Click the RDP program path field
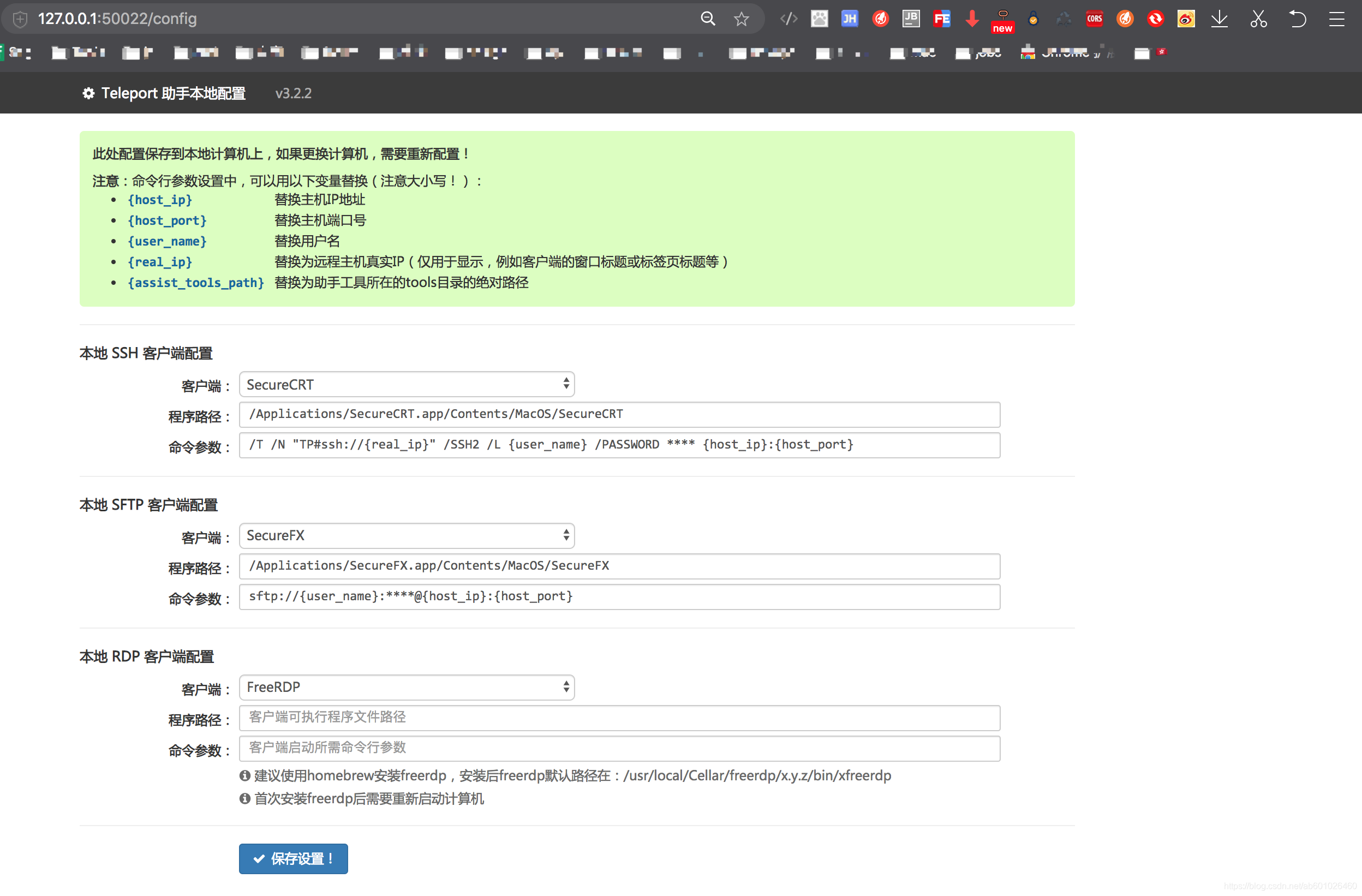This screenshot has width=1362, height=896. point(619,718)
